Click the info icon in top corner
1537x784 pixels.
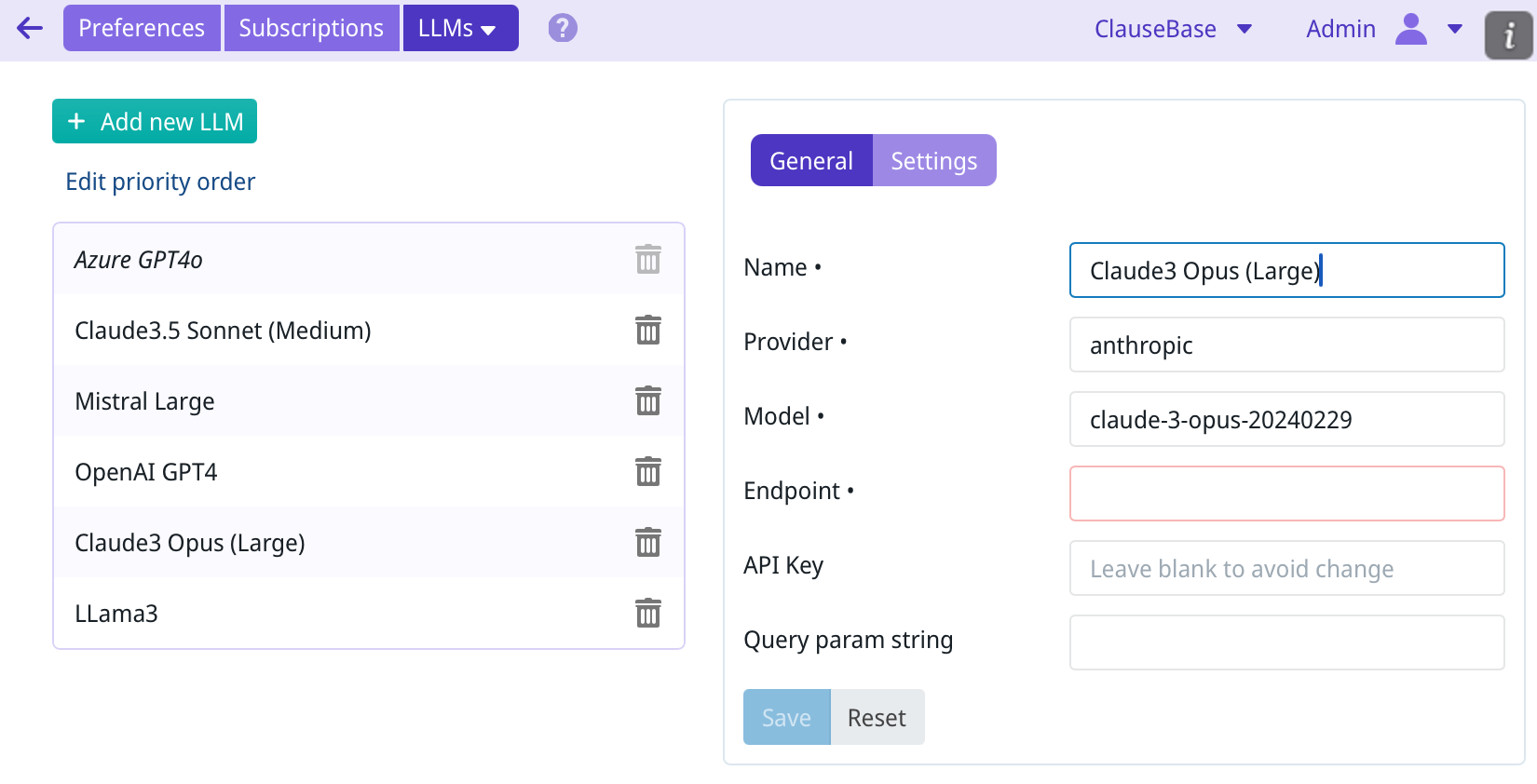(1508, 35)
